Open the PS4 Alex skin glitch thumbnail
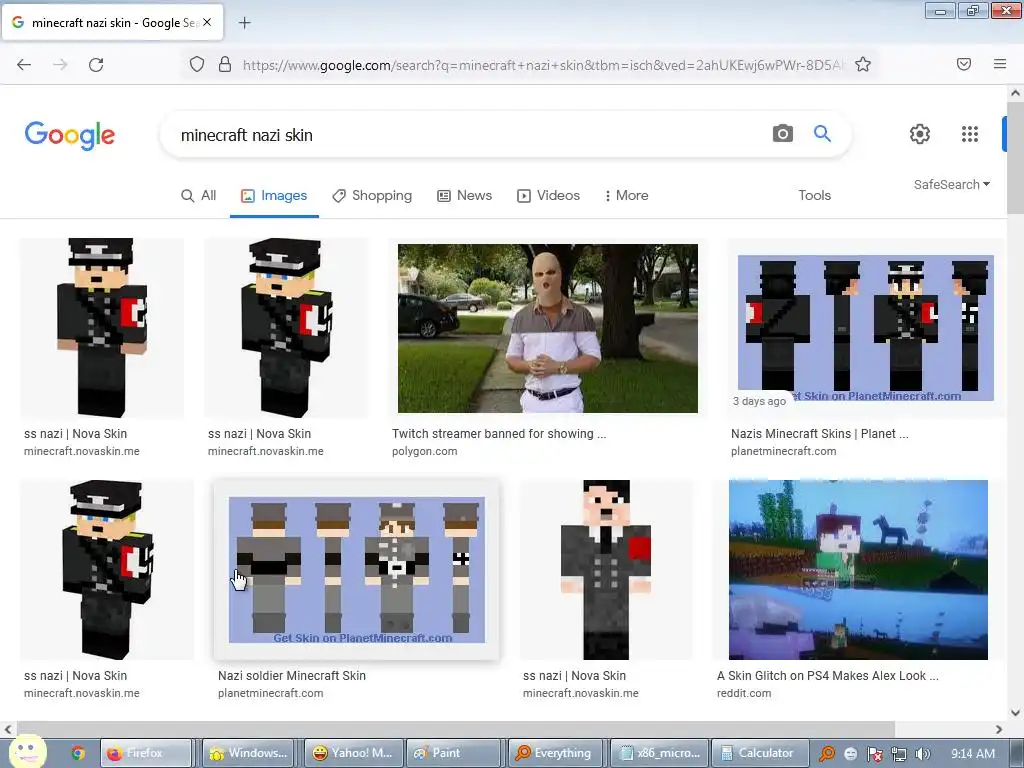 click(x=858, y=569)
